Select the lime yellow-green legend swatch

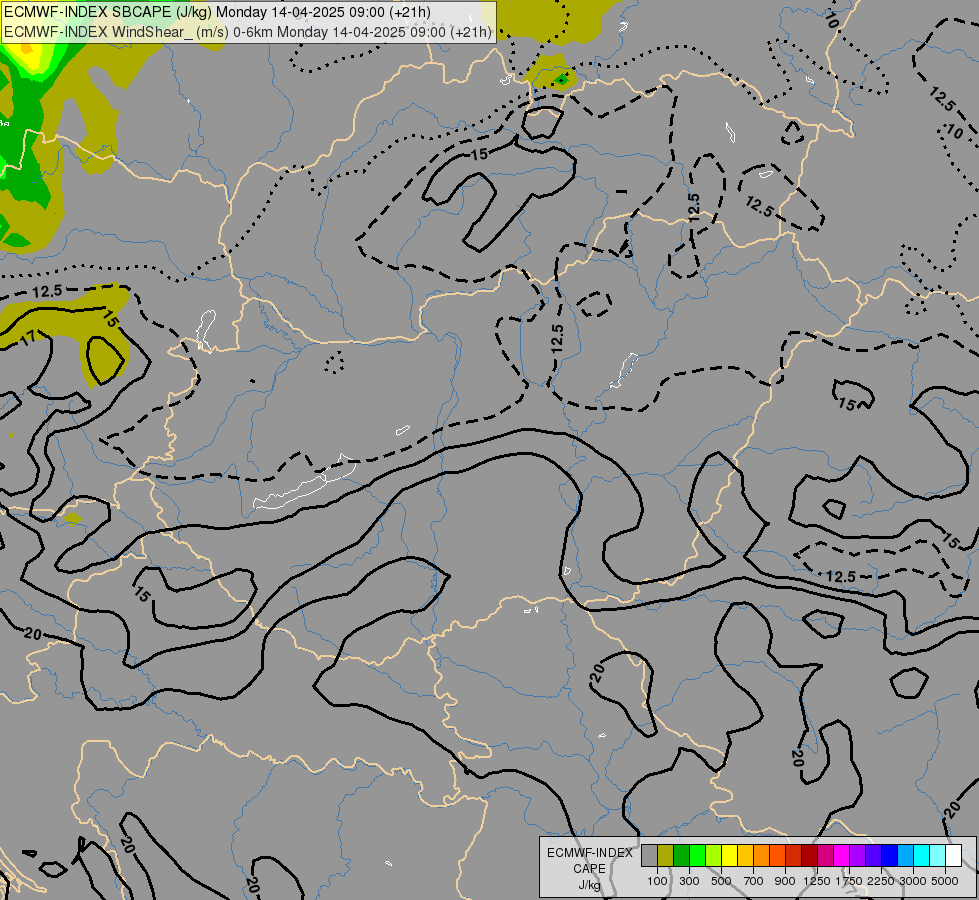[x=714, y=856]
